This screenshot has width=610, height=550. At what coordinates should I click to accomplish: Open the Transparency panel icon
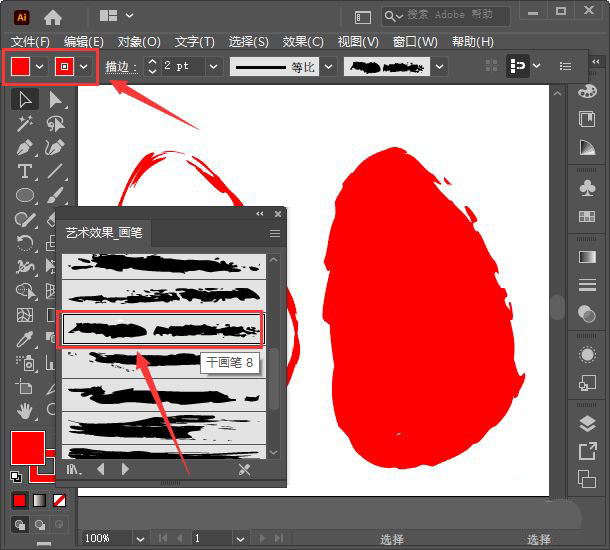coord(587,314)
